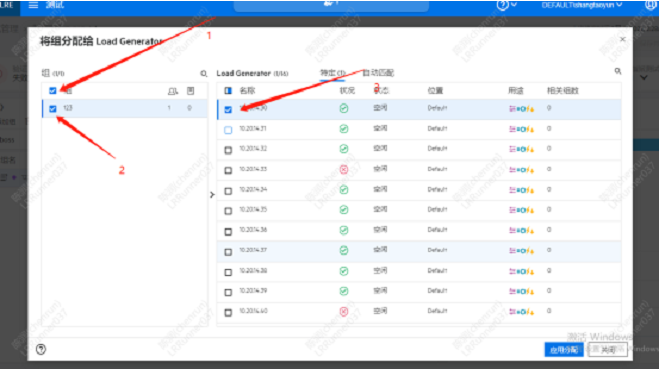This screenshot has width=660, height=370.
Task: Open the hamburger menu in the top bar
Action: 33,5
